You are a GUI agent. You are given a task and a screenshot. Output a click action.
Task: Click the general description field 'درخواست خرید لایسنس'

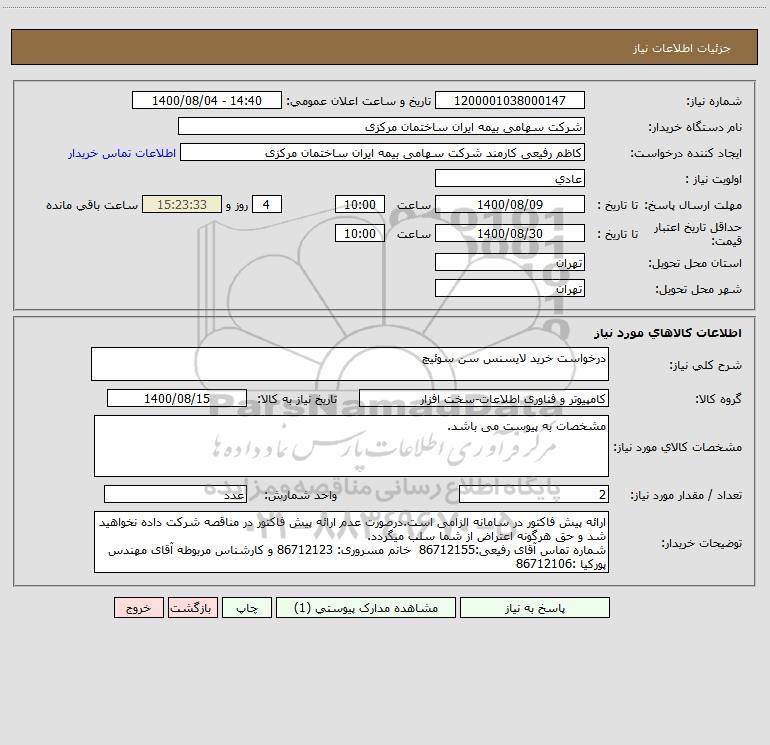[350, 364]
